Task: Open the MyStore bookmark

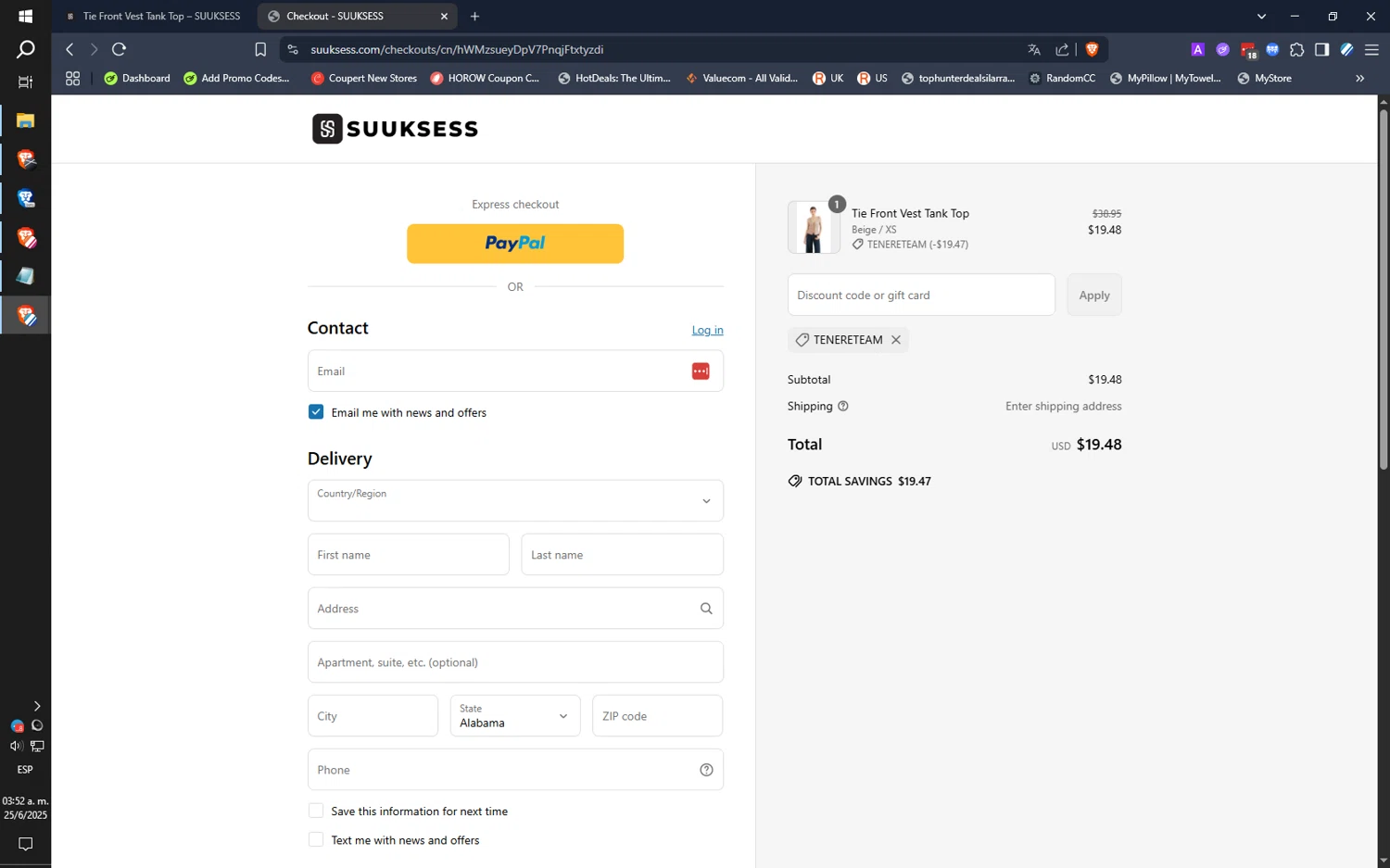Action: click(x=1264, y=79)
